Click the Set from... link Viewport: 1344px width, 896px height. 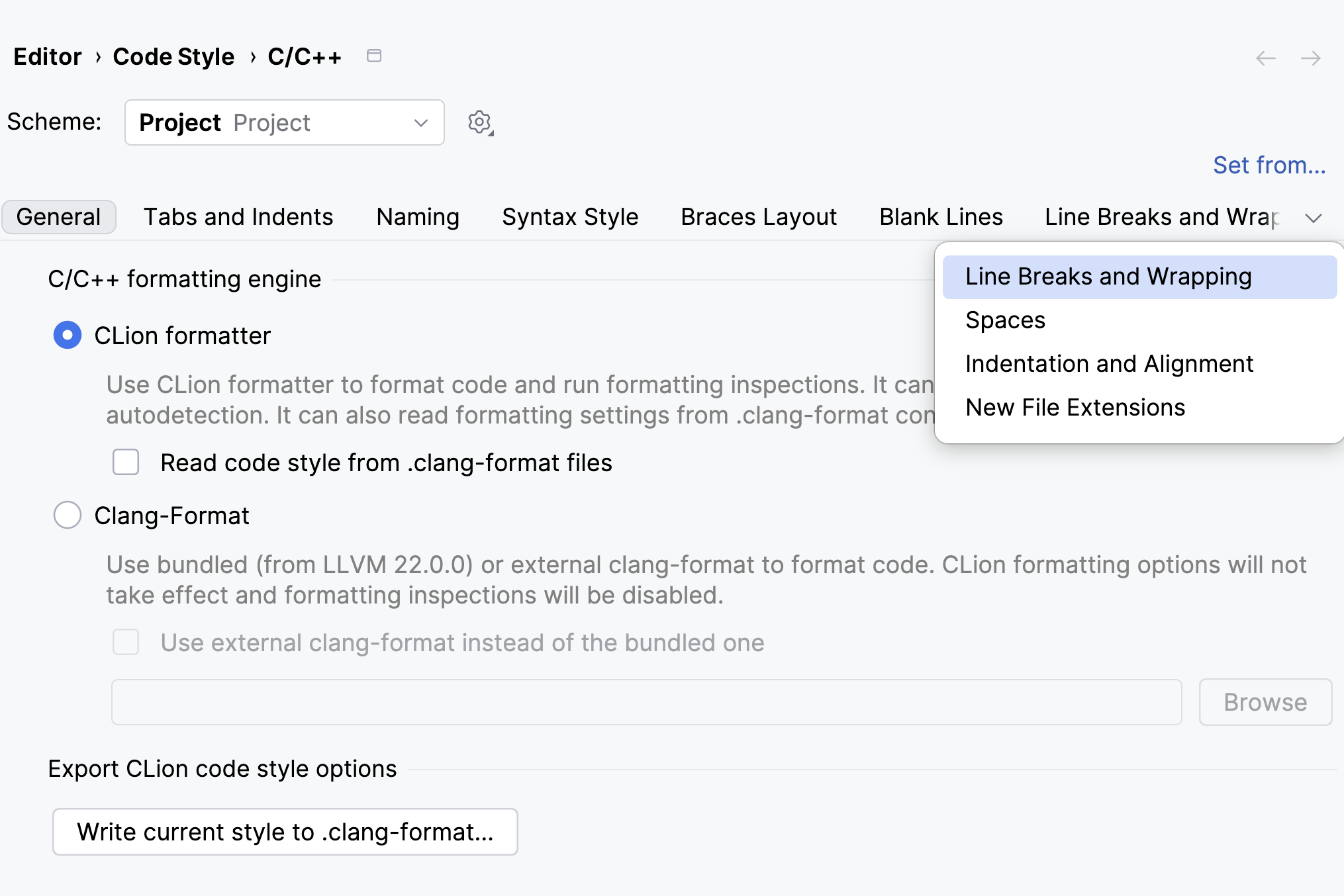(x=1269, y=165)
